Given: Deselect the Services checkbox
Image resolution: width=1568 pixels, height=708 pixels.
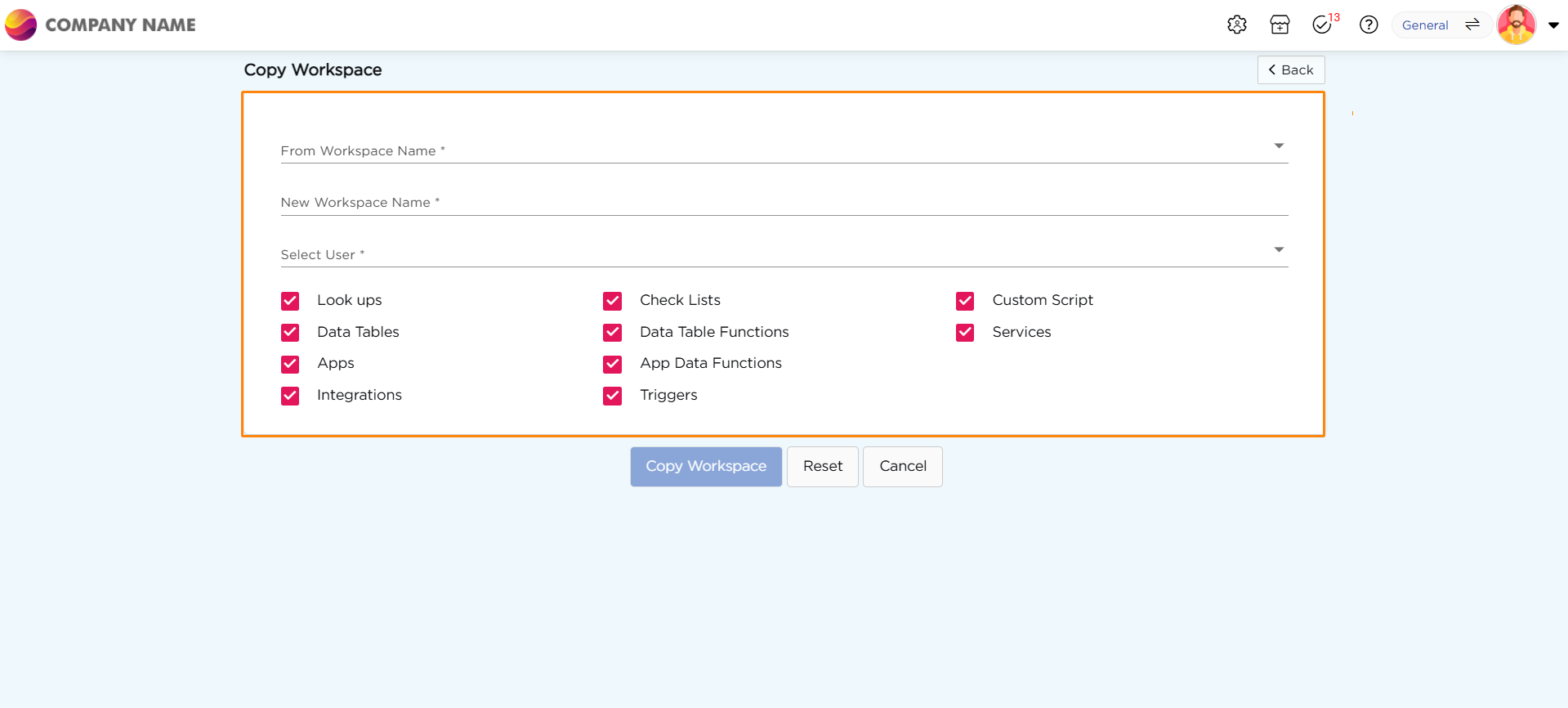Looking at the screenshot, I should (x=965, y=333).
